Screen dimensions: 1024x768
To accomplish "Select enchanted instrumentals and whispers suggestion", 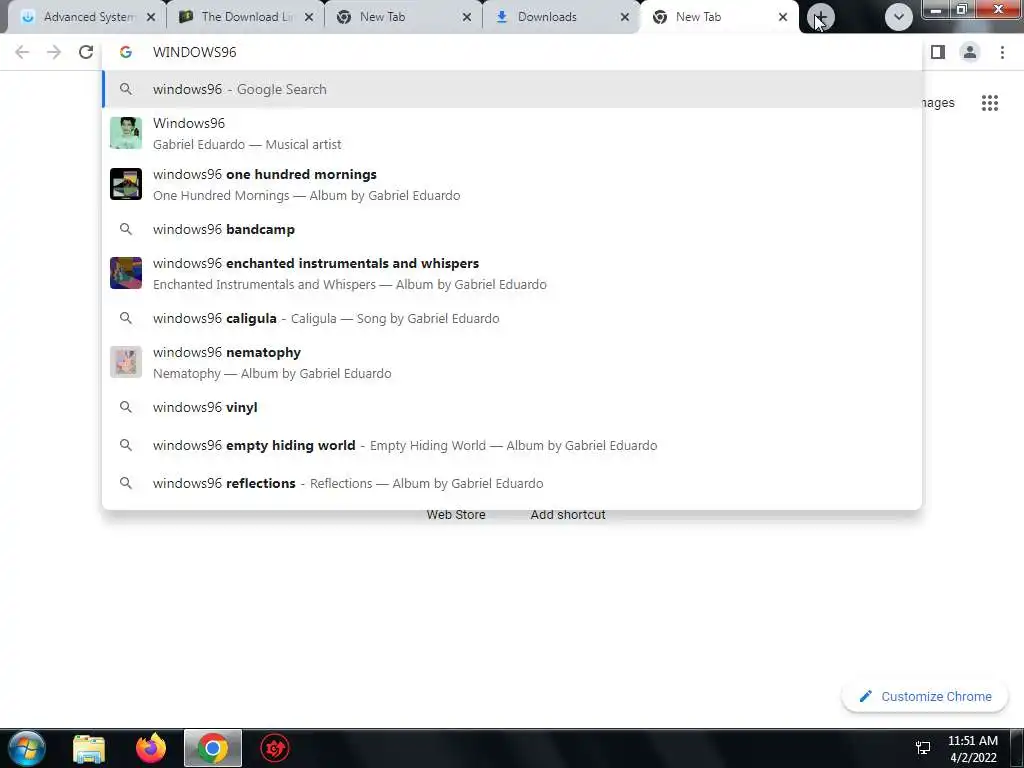I will (512, 273).
